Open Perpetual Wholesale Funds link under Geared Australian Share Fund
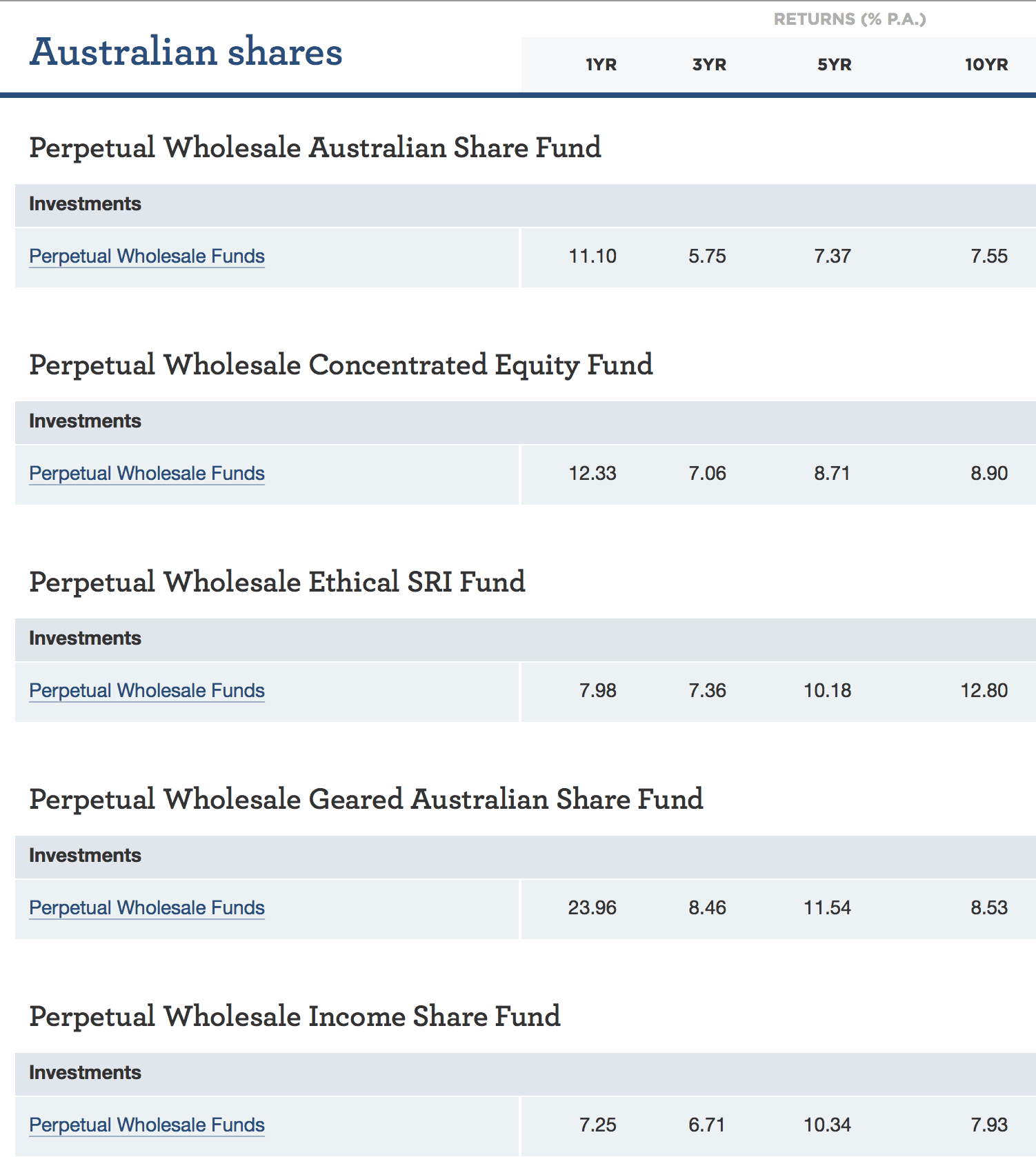This screenshot has height=1157, width=1036. pyautogui.click(x=147, y=908)
